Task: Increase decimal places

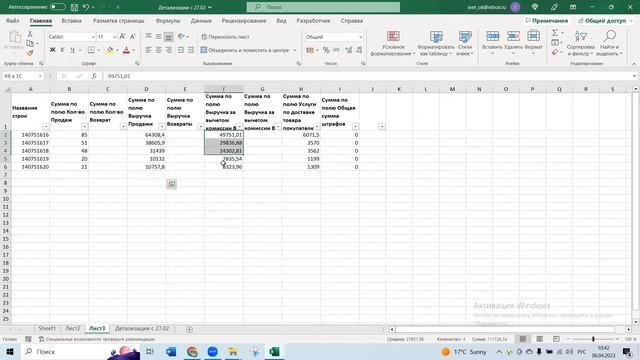Action: point(348,50)
